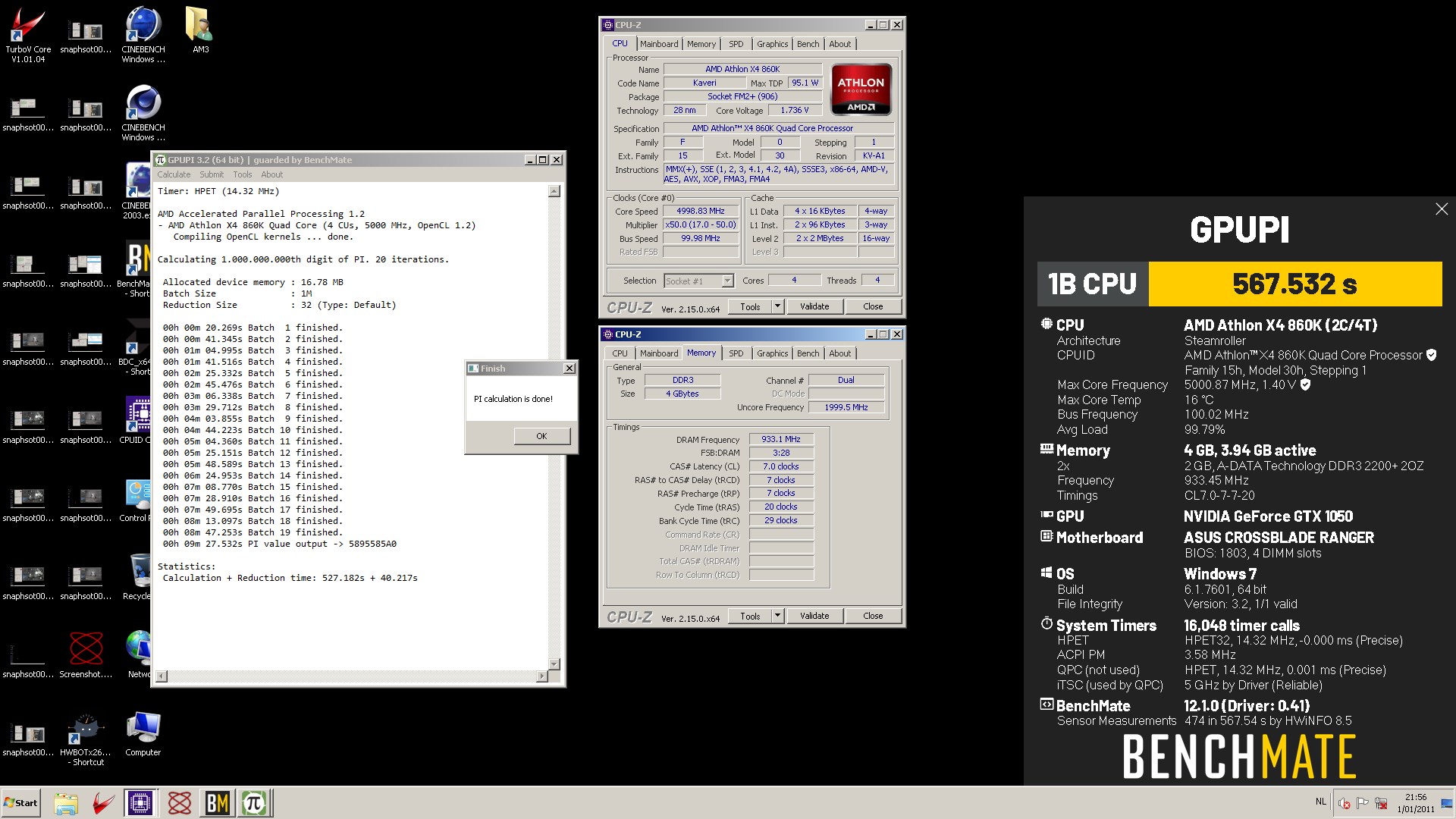Open TurboV Core desktop shortcut
The image size is (1456, 819).
pyautogui.click(x=28, y=34)
